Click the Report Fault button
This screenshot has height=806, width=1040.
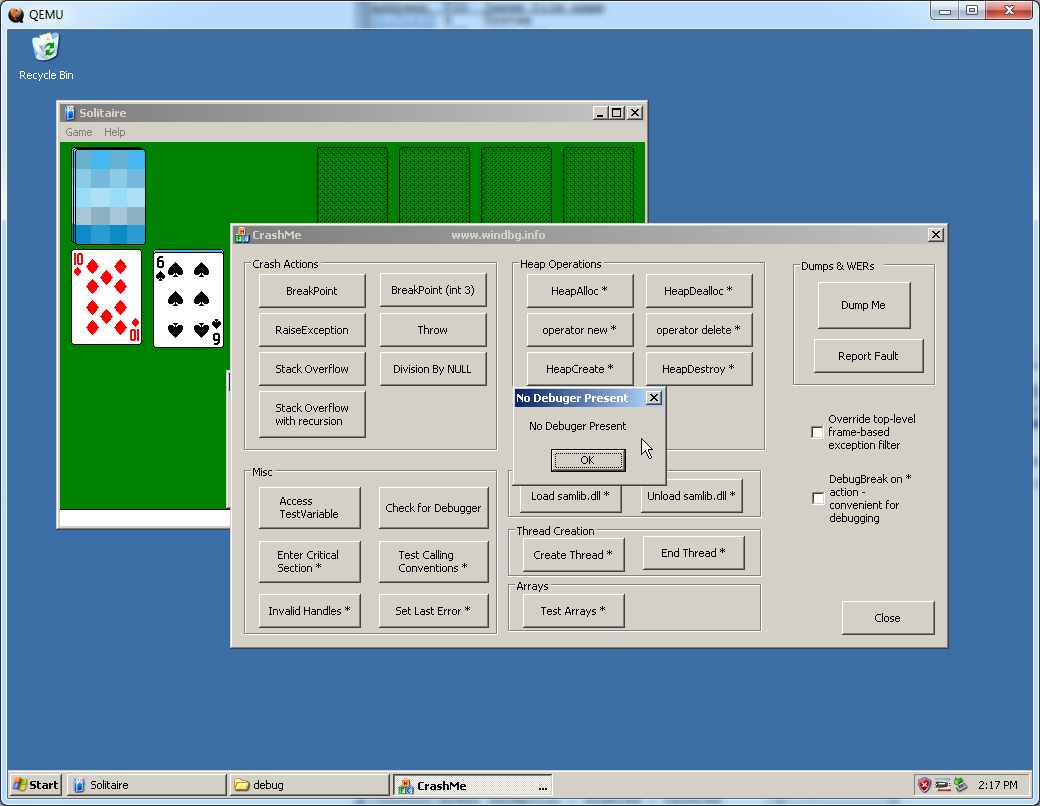868,356
